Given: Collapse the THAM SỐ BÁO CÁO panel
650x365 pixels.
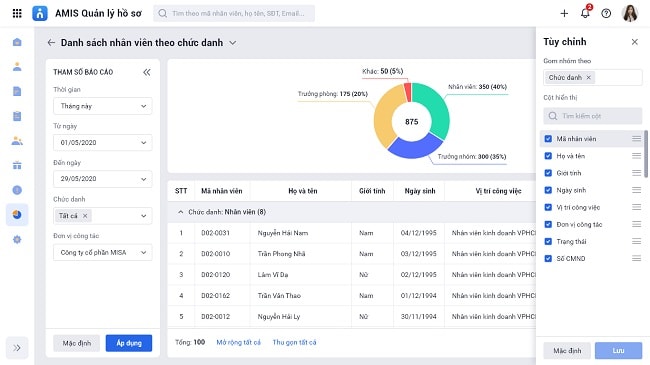Looking at the screenshot, I should click(x=147, y=72).
